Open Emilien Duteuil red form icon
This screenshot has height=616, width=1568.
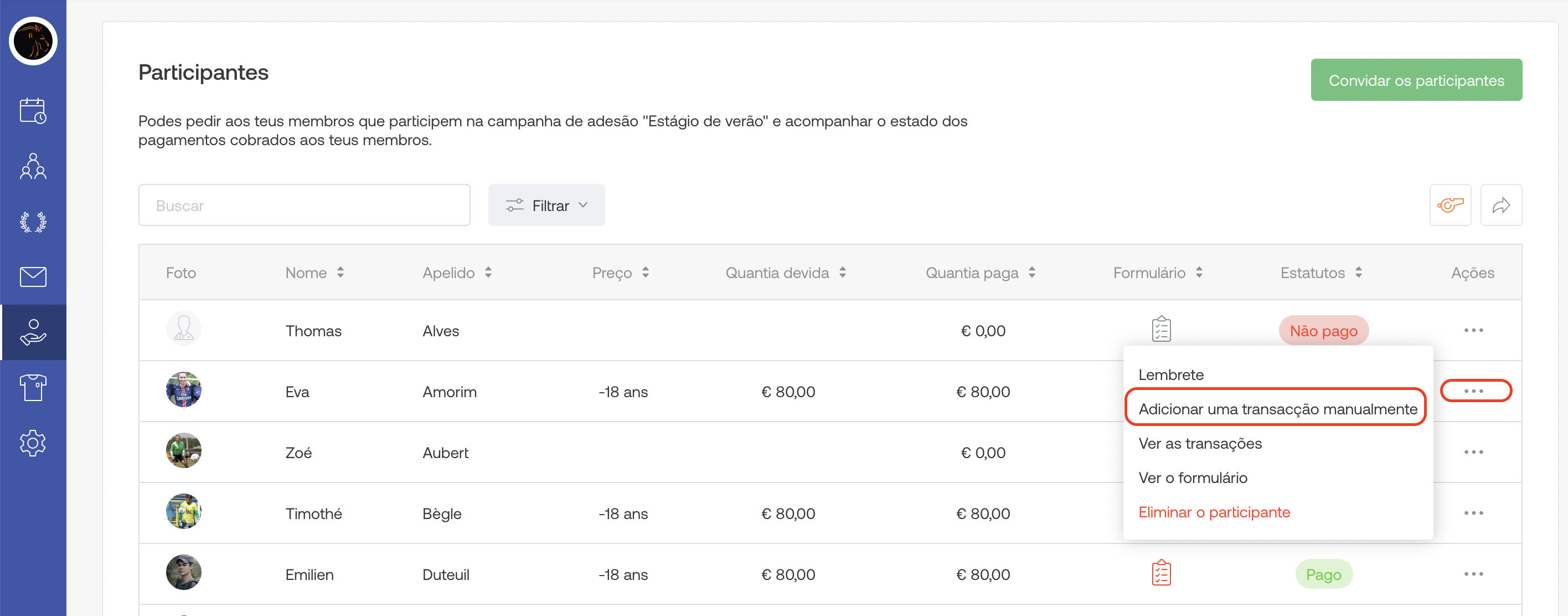[x=1161, y=573]
